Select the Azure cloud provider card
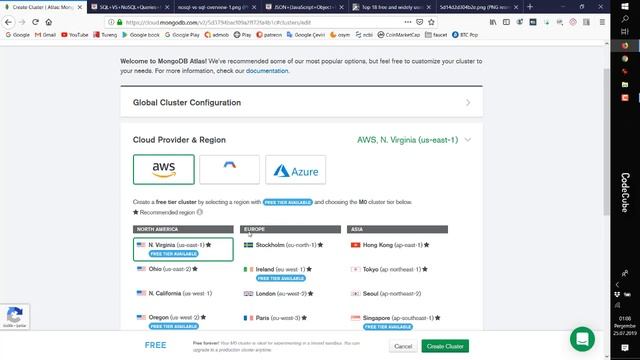The width and height of the screenshot is (640, 360). (x=296, y=169)
